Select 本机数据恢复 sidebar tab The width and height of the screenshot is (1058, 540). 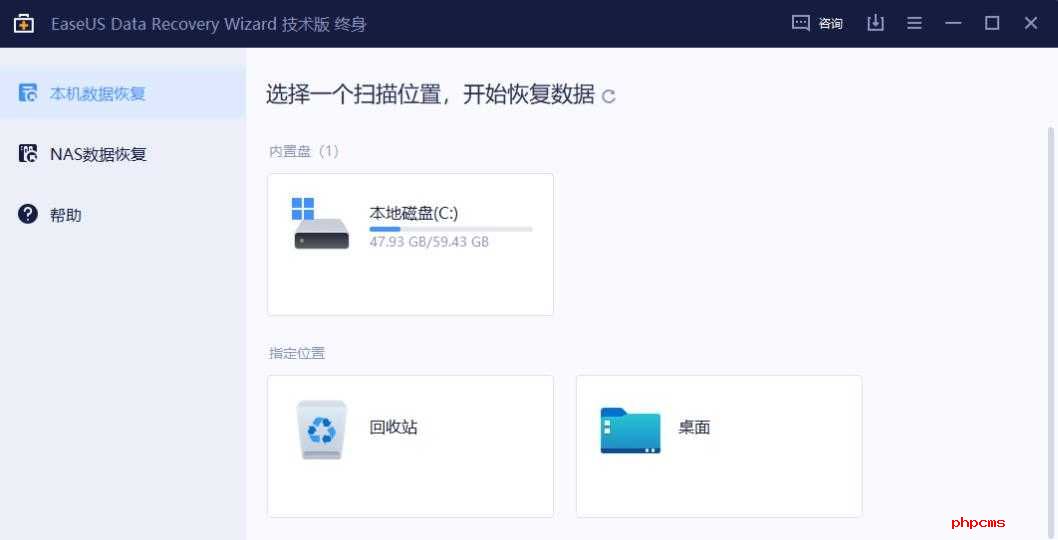pyautogui.click(x=123, y=93)
